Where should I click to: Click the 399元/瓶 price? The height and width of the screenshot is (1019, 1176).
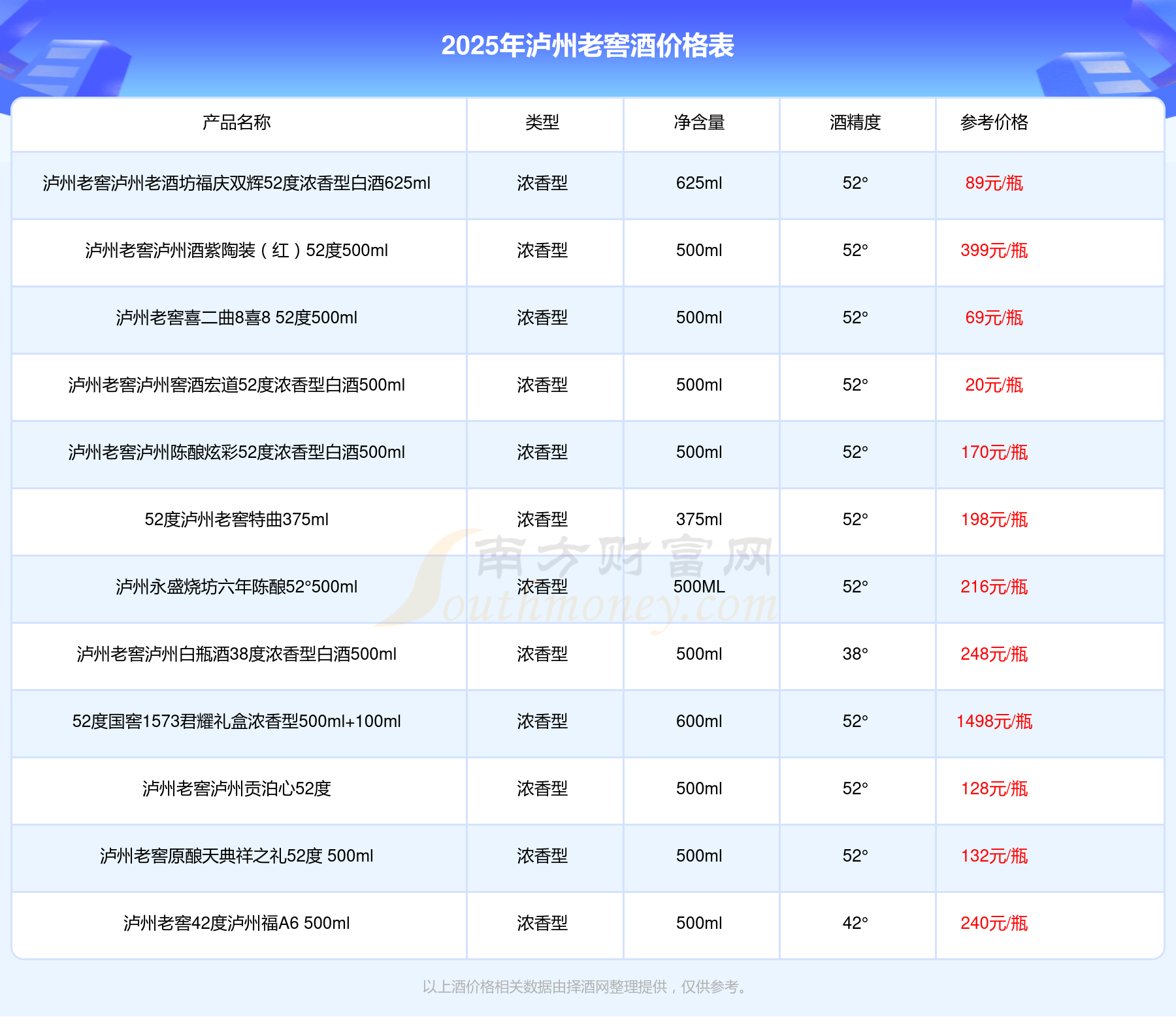tap(994, 250)
